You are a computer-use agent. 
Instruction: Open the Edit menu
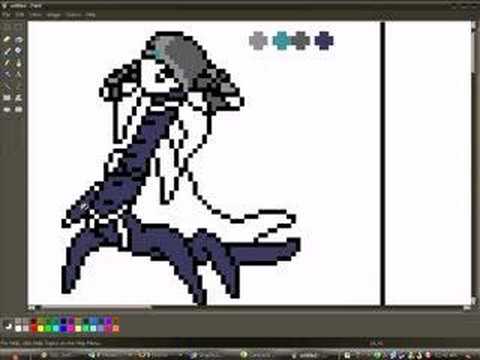(x=20, y=15)
